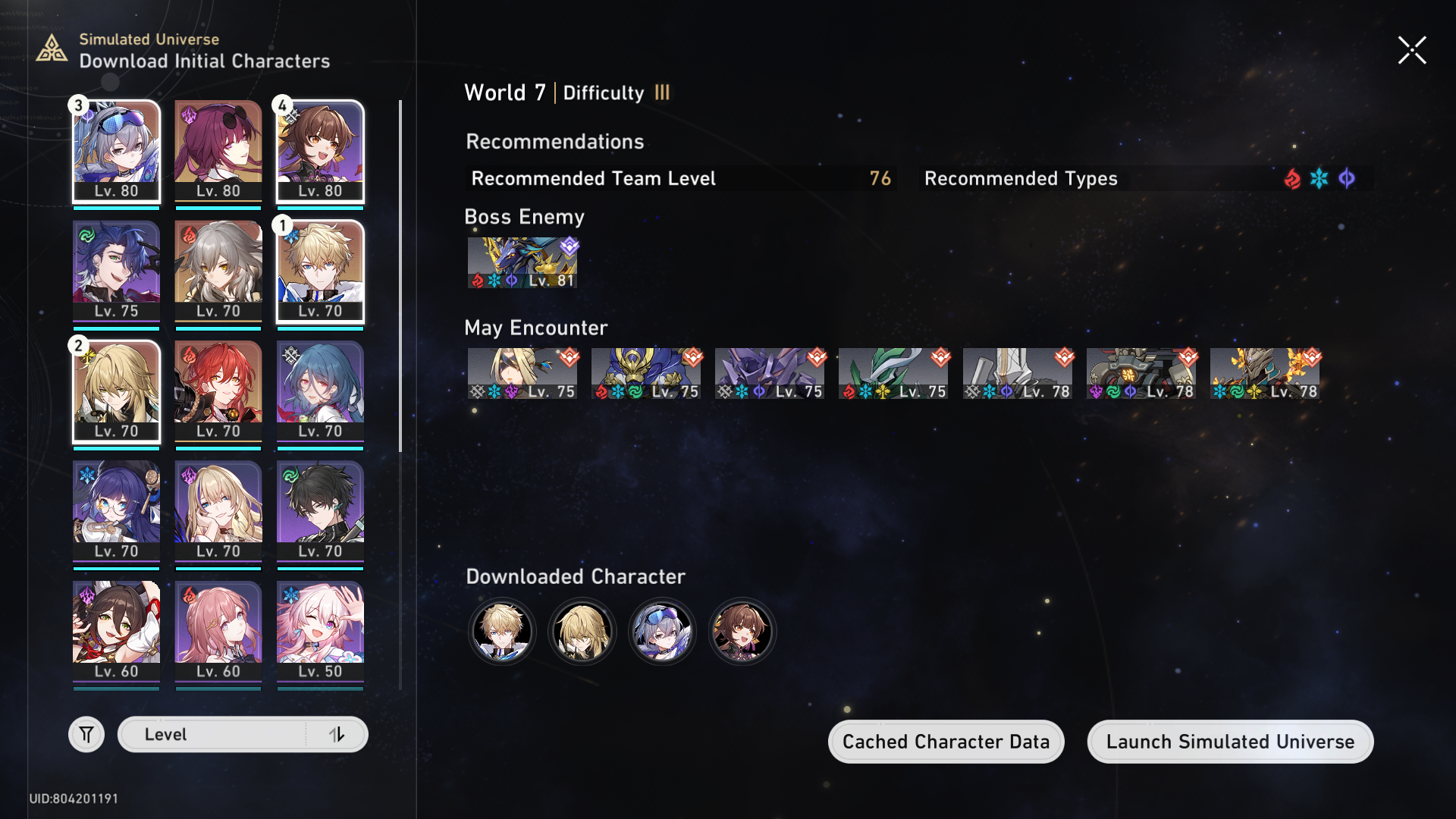
Task: Select the first downloaded character circle portrait
Action: click(502, 631)
